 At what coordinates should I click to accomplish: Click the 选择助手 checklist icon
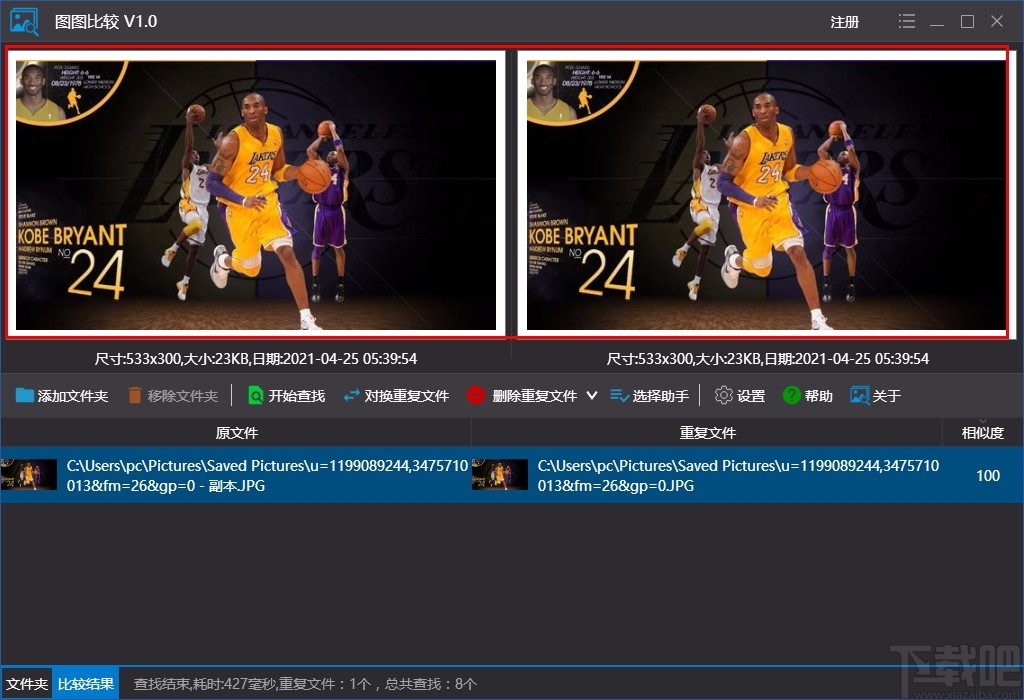(619, 396)
